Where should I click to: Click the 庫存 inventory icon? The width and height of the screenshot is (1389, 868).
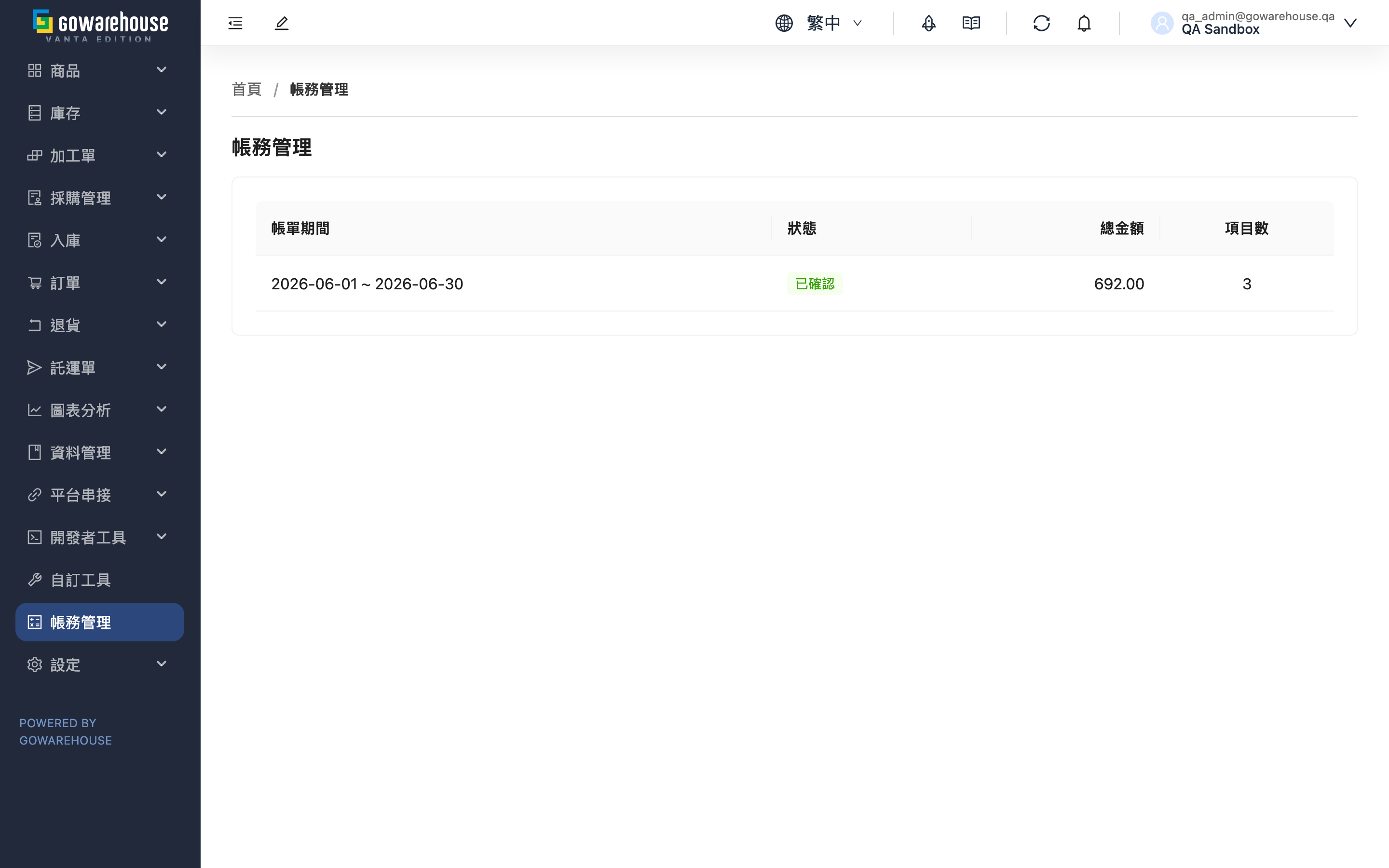34,113
